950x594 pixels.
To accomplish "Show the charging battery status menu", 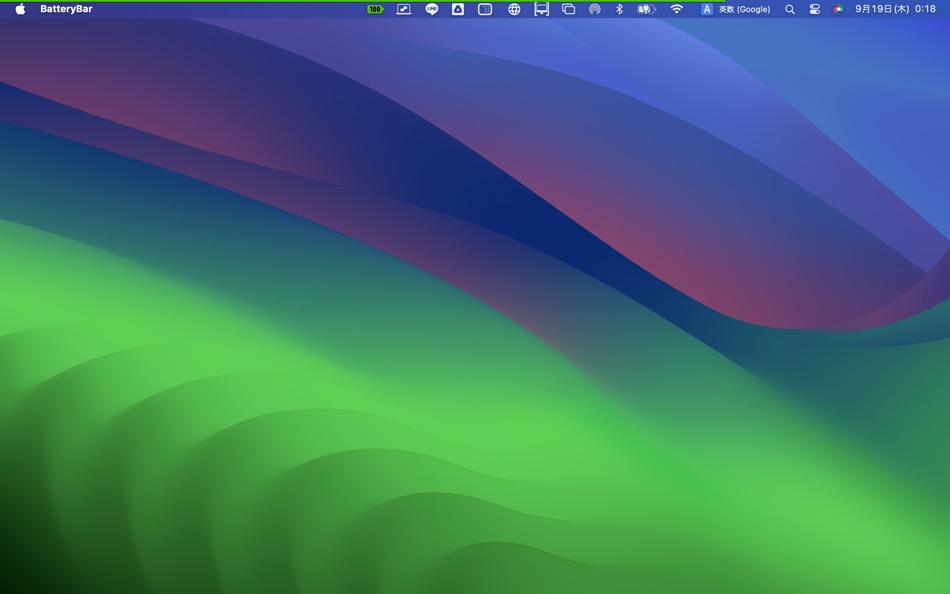I will [646, 9].
